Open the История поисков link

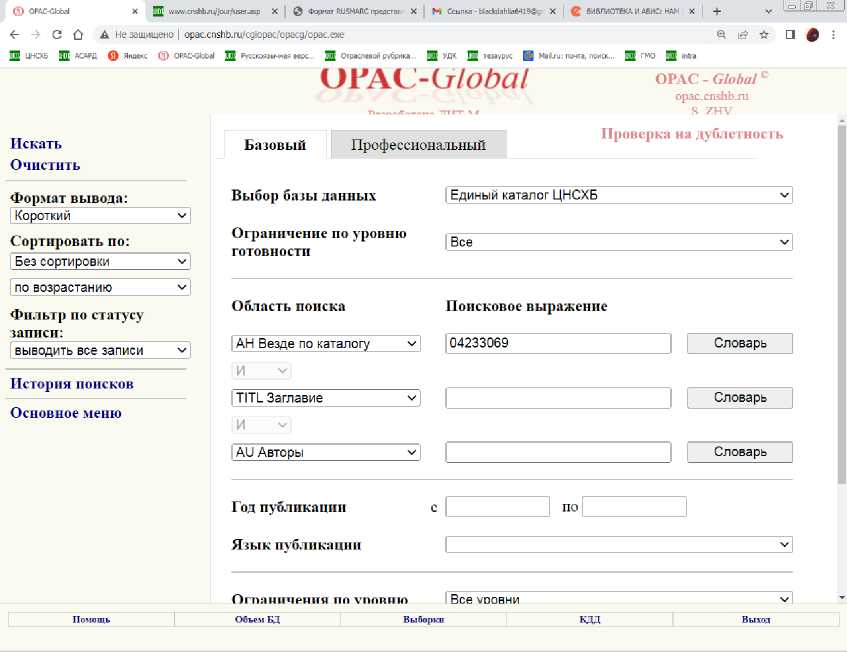tap(72, 384)
